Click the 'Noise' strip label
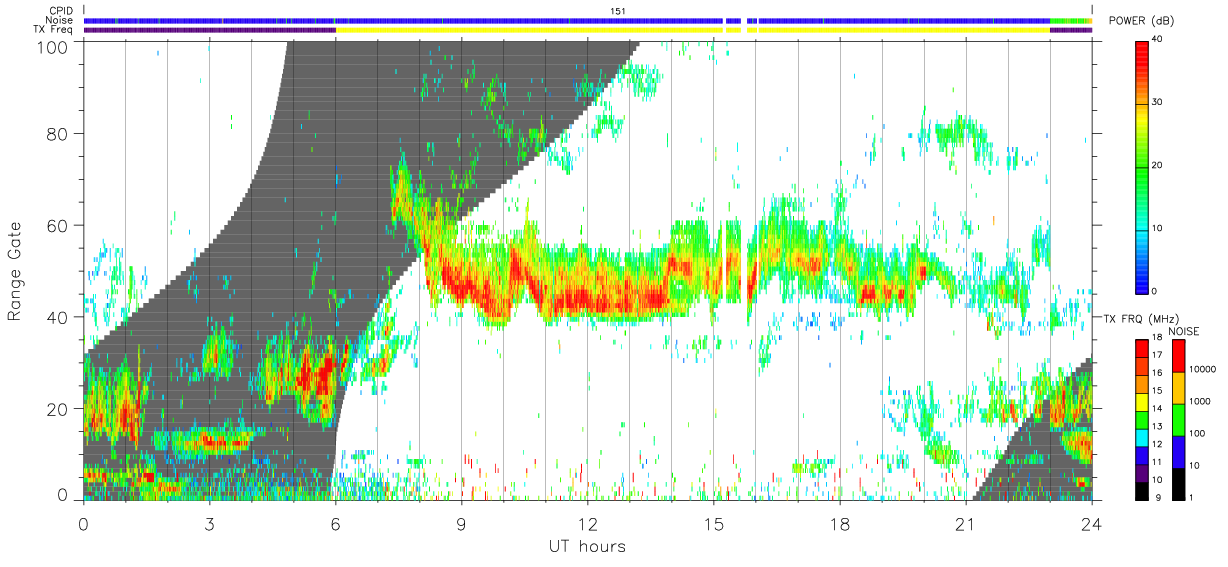 [x=59, y=20]
